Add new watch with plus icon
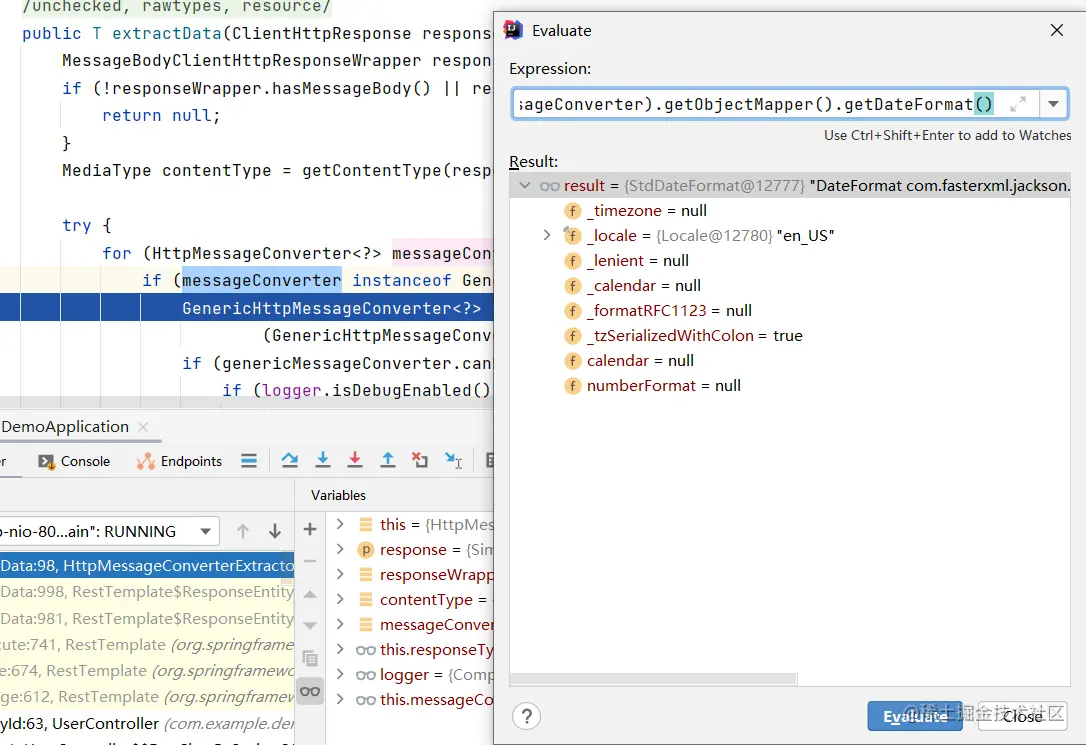Viewport: 1086px width, 745px height. pyautogui.click(x=310, y=530)
